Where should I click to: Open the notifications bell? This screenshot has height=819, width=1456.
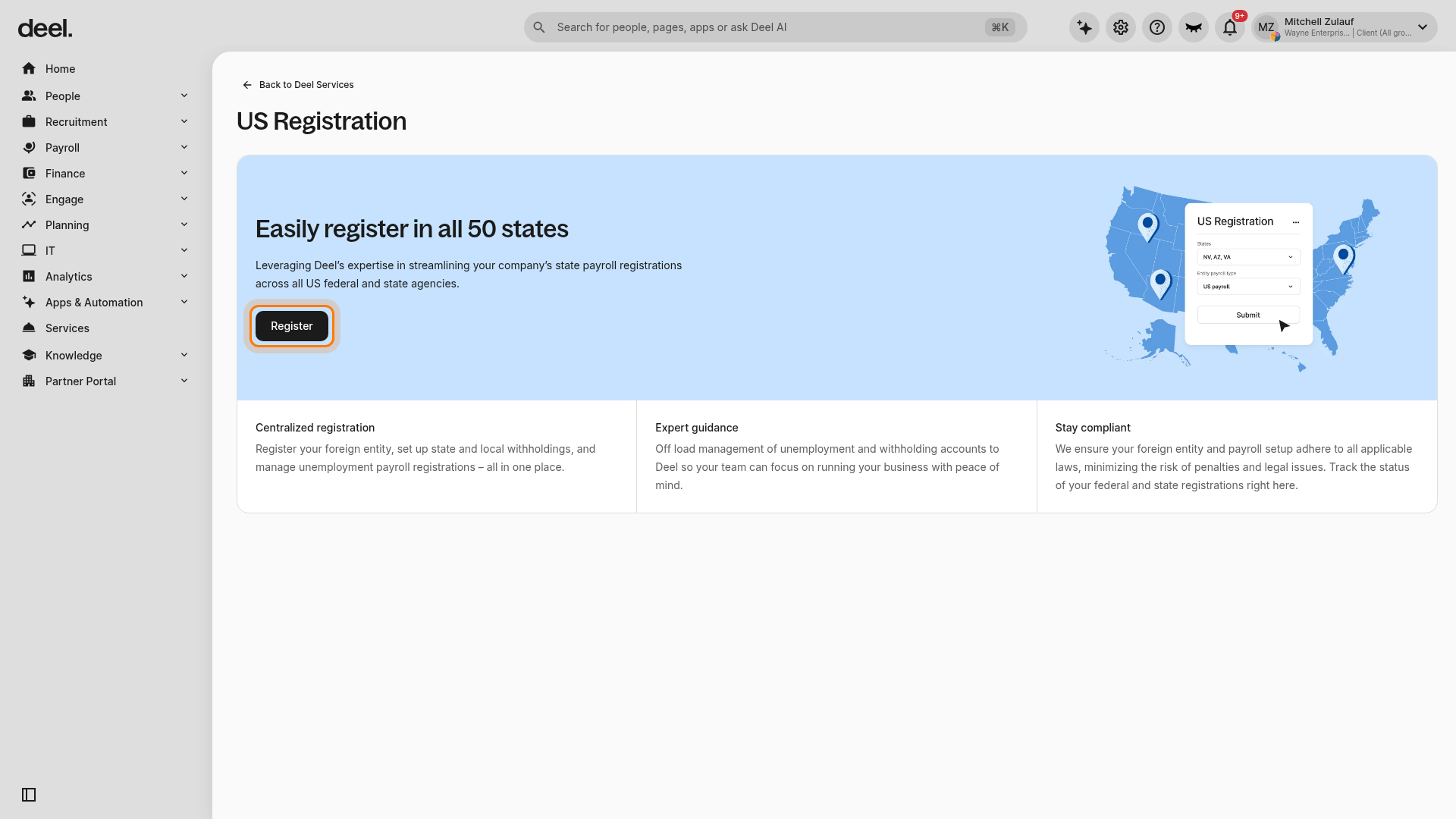1230,27
